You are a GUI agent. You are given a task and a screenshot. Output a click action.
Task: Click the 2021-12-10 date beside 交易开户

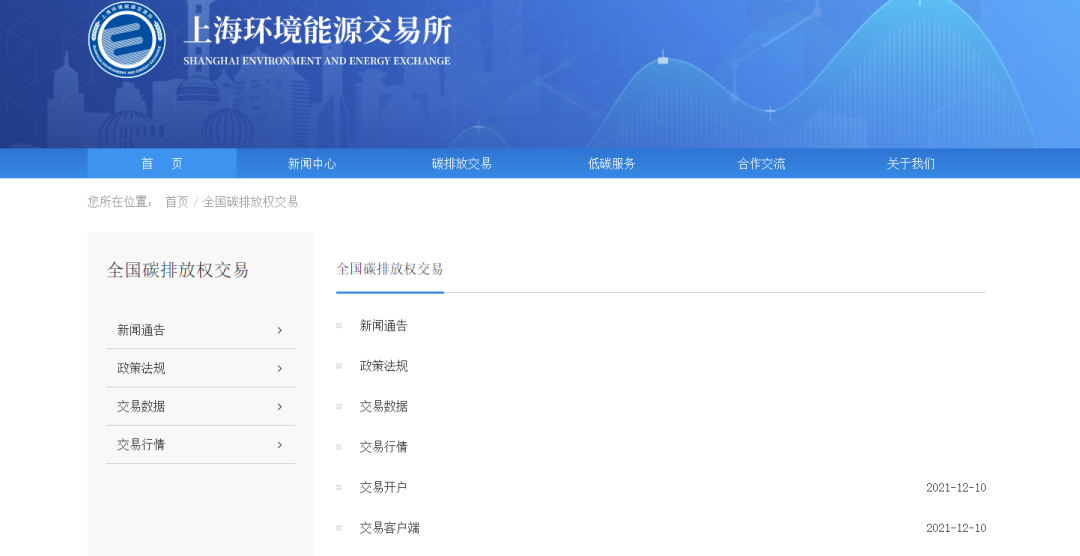(x=956, y=488)
